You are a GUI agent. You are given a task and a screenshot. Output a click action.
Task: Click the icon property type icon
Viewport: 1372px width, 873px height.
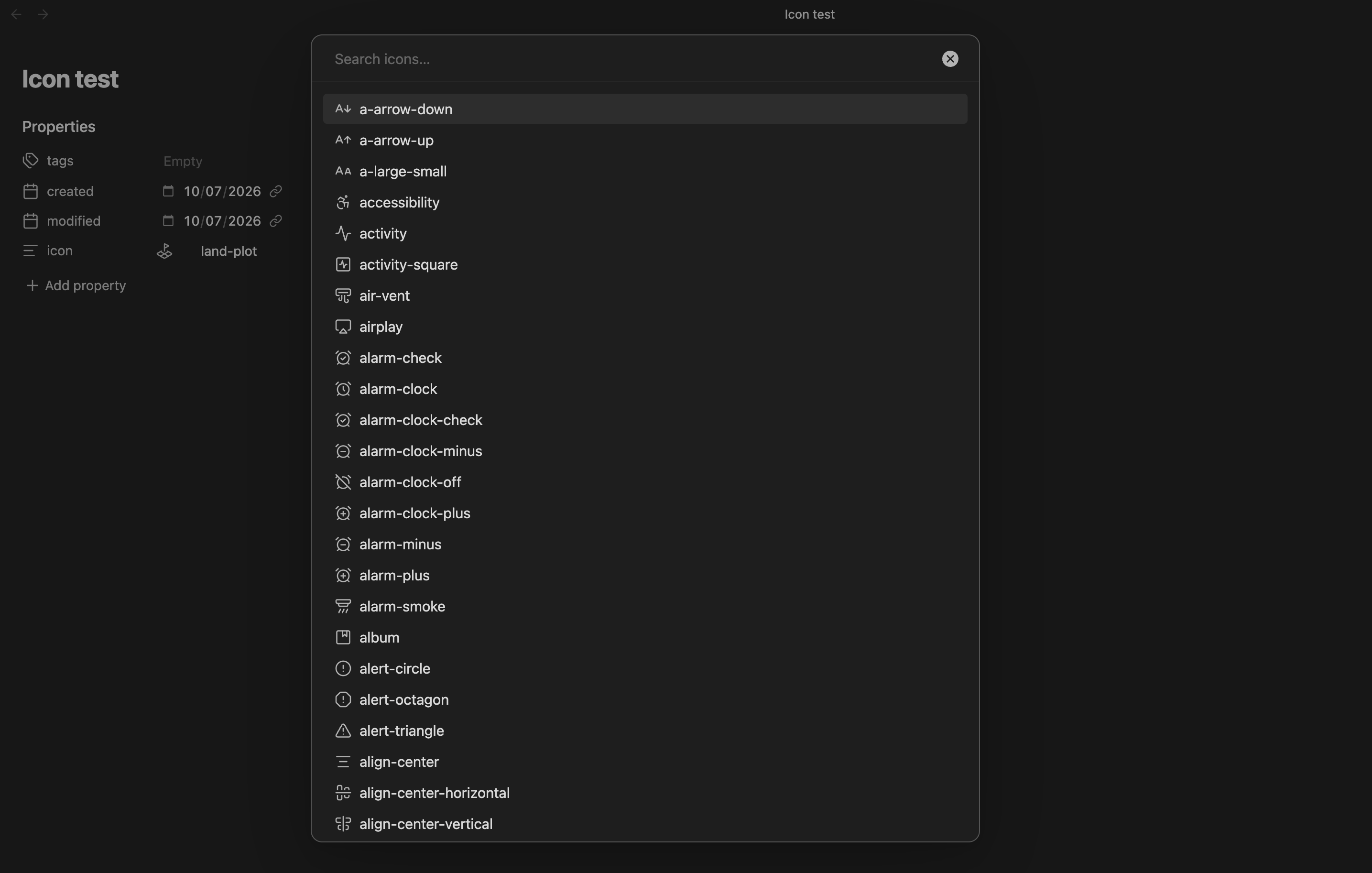[30, 251]
